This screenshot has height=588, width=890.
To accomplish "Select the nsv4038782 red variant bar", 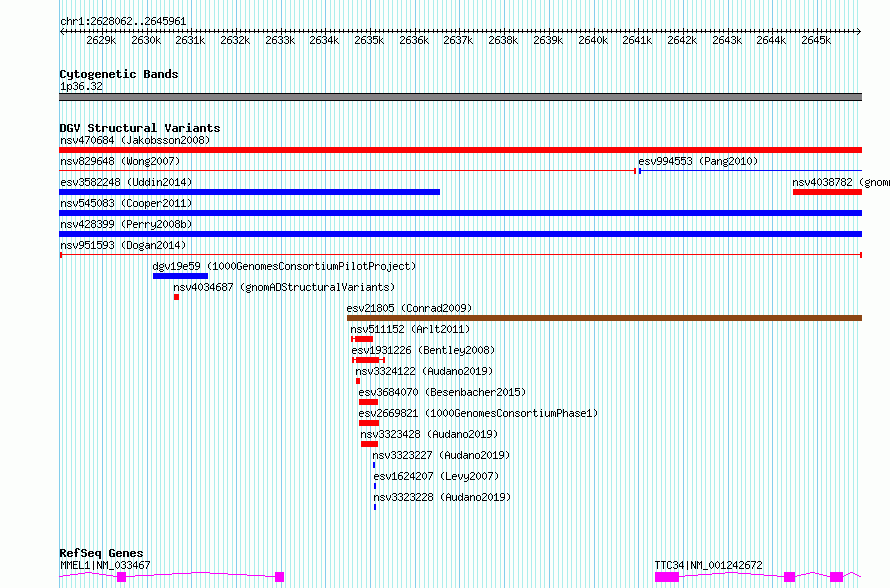I will (x=828, y=192).
